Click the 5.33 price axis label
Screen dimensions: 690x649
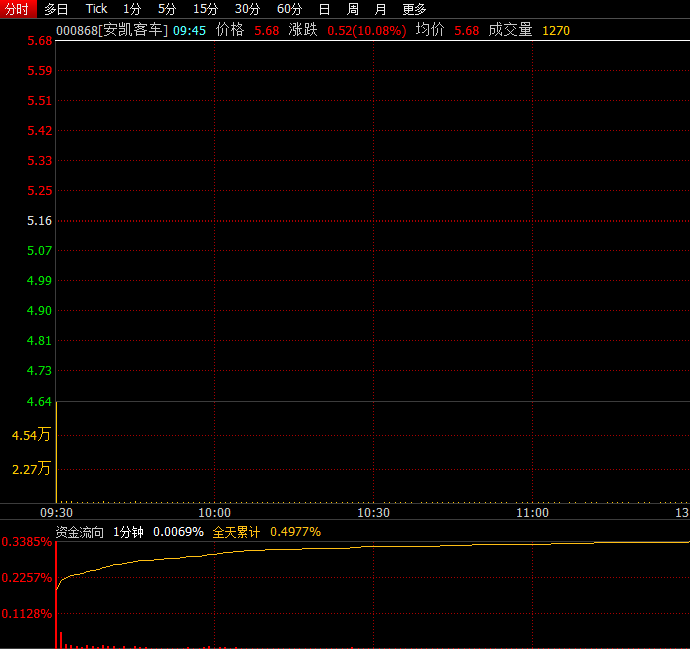point(40,161)
